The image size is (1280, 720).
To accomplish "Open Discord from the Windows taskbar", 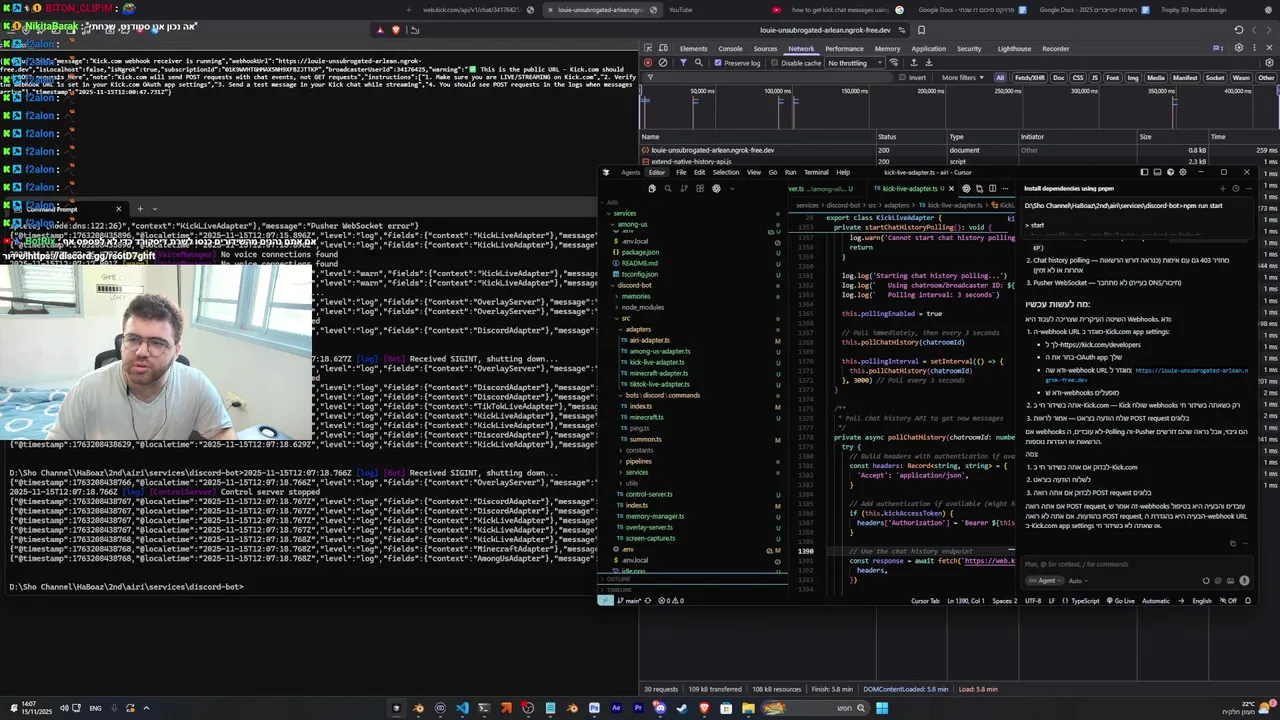I will point(659,708).
